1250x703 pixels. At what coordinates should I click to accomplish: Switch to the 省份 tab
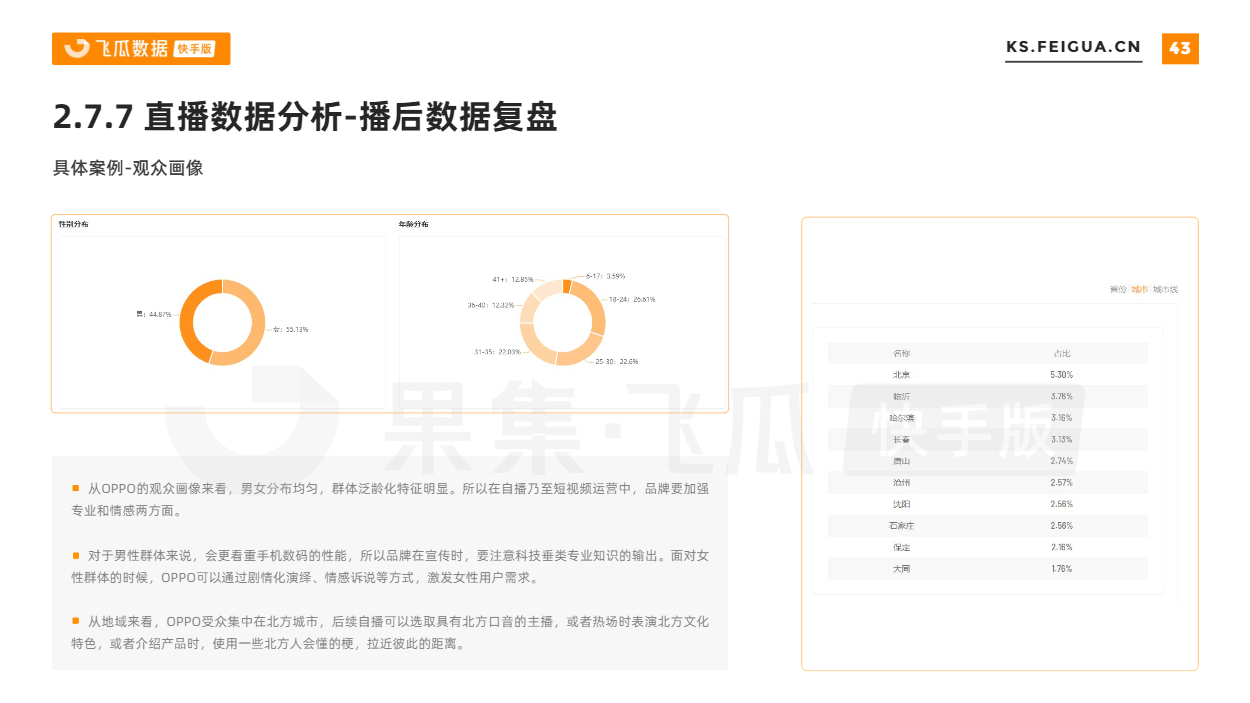[1117, 290]
